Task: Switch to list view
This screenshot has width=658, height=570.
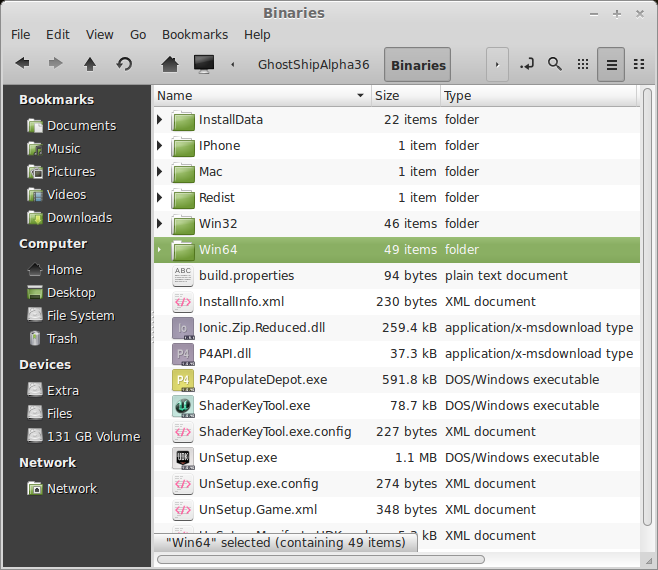Action: [611, 64]
